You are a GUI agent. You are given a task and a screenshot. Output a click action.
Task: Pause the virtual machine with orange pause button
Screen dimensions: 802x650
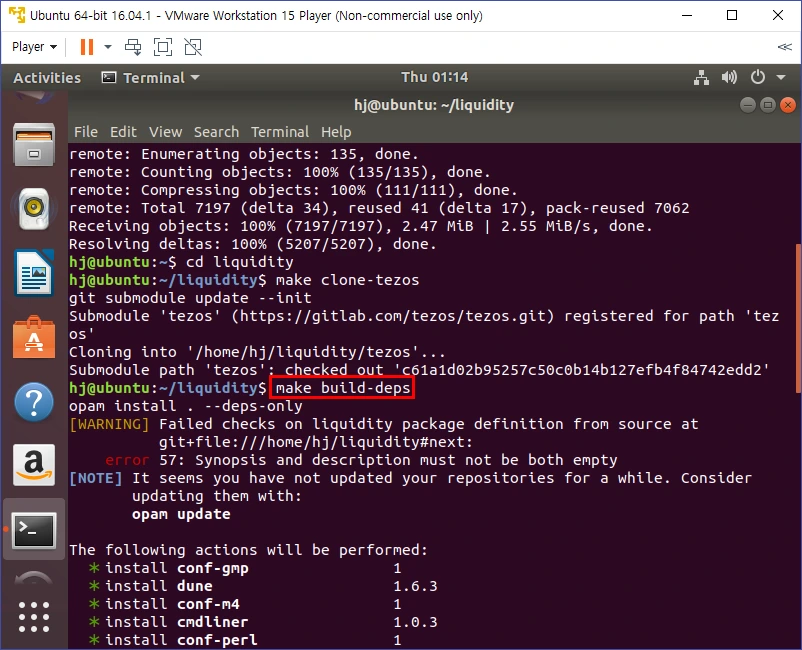(87, 47)
